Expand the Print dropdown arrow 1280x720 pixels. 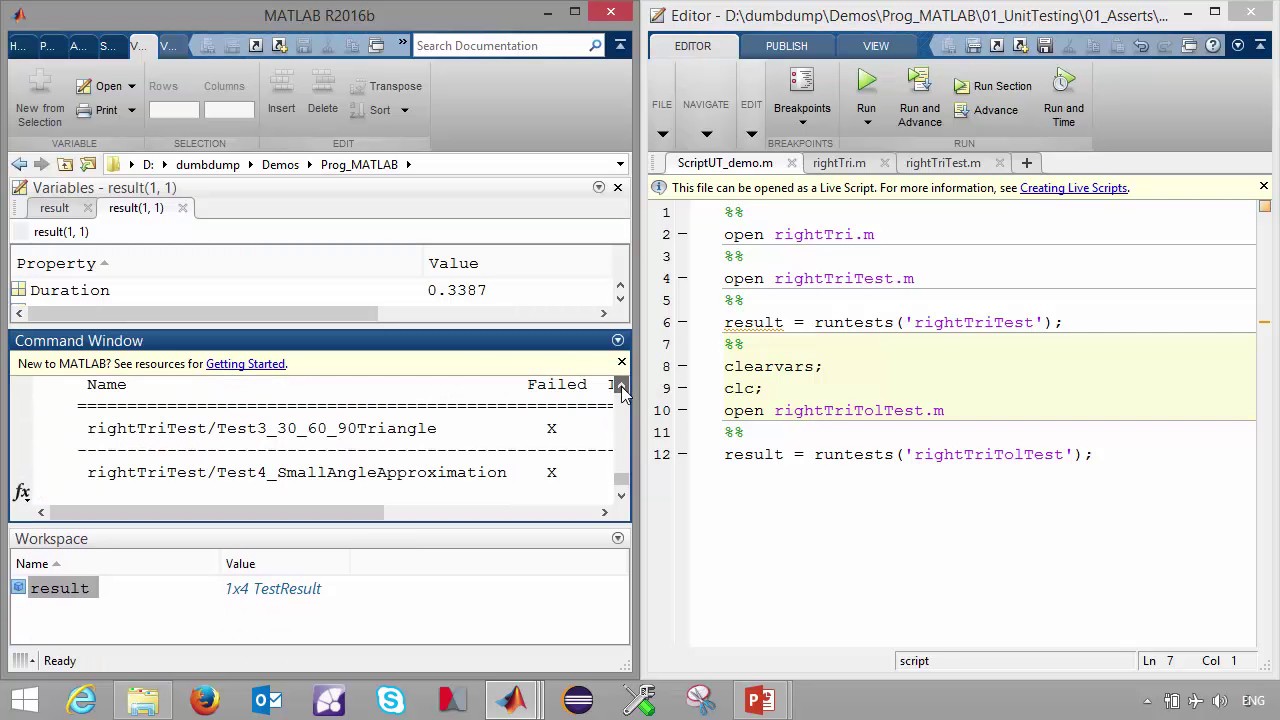click(x=131, y=111)
